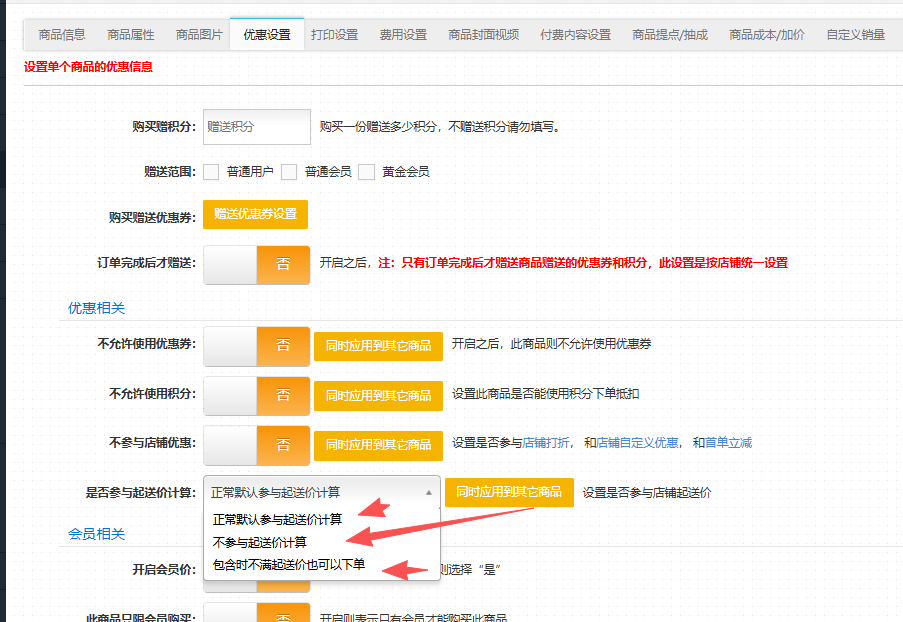This screenshot has height=622, width=903.
Task: Enable the 不允许使用积分 switch
Action: 256,394
